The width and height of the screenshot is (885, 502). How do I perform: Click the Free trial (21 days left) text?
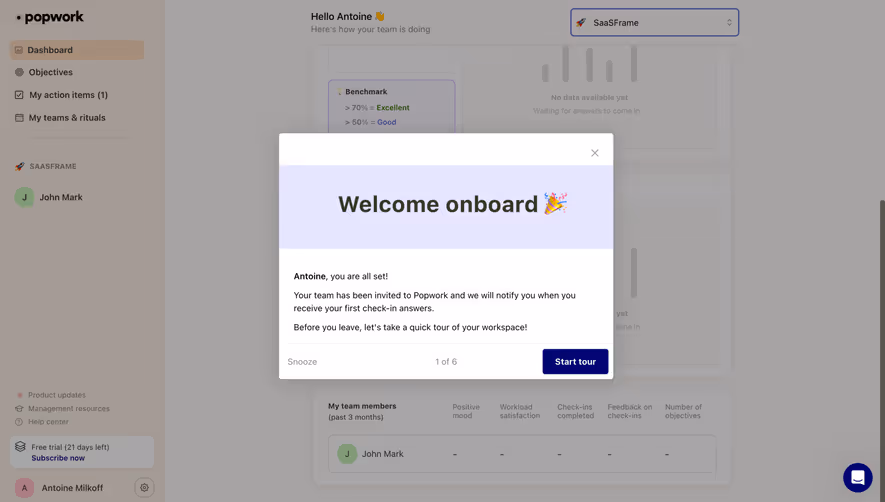pyautogui.click(x=70, y=447)
